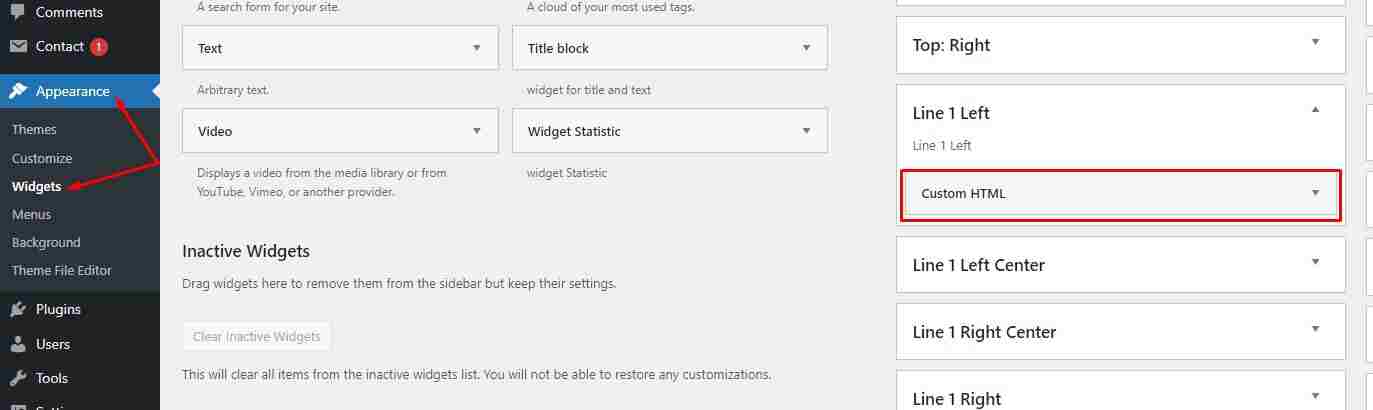The height and width of the screenshot is (410, 1373).
Task: Expand the Video widget dropdown arrow
Action: coord(476,131)
